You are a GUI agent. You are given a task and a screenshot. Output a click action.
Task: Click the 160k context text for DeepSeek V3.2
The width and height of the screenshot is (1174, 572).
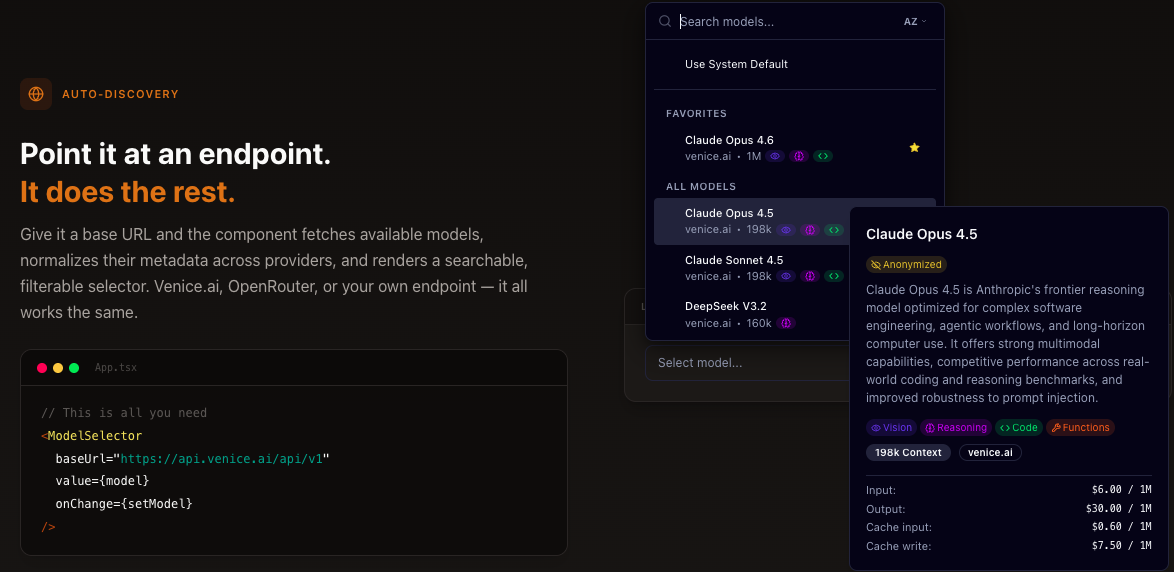[759, 323]
